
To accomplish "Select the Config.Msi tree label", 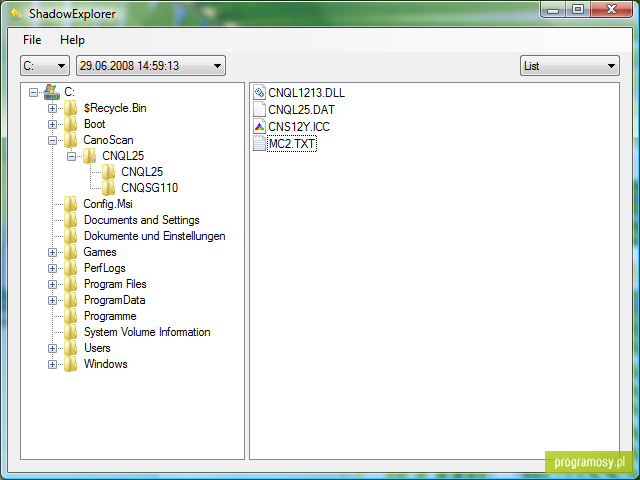I will tap(108, 204).
